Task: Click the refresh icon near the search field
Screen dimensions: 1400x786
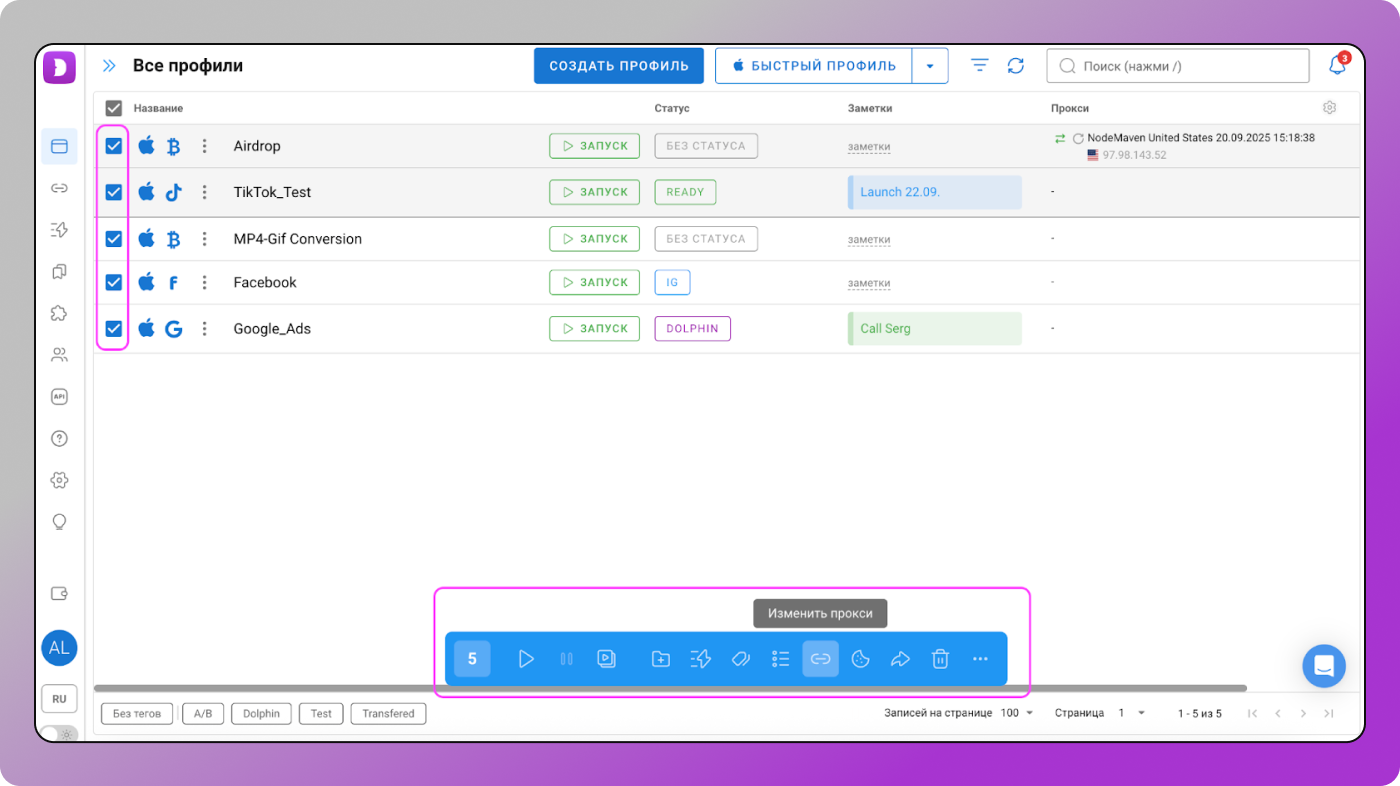Action: tap(1016, 66)
